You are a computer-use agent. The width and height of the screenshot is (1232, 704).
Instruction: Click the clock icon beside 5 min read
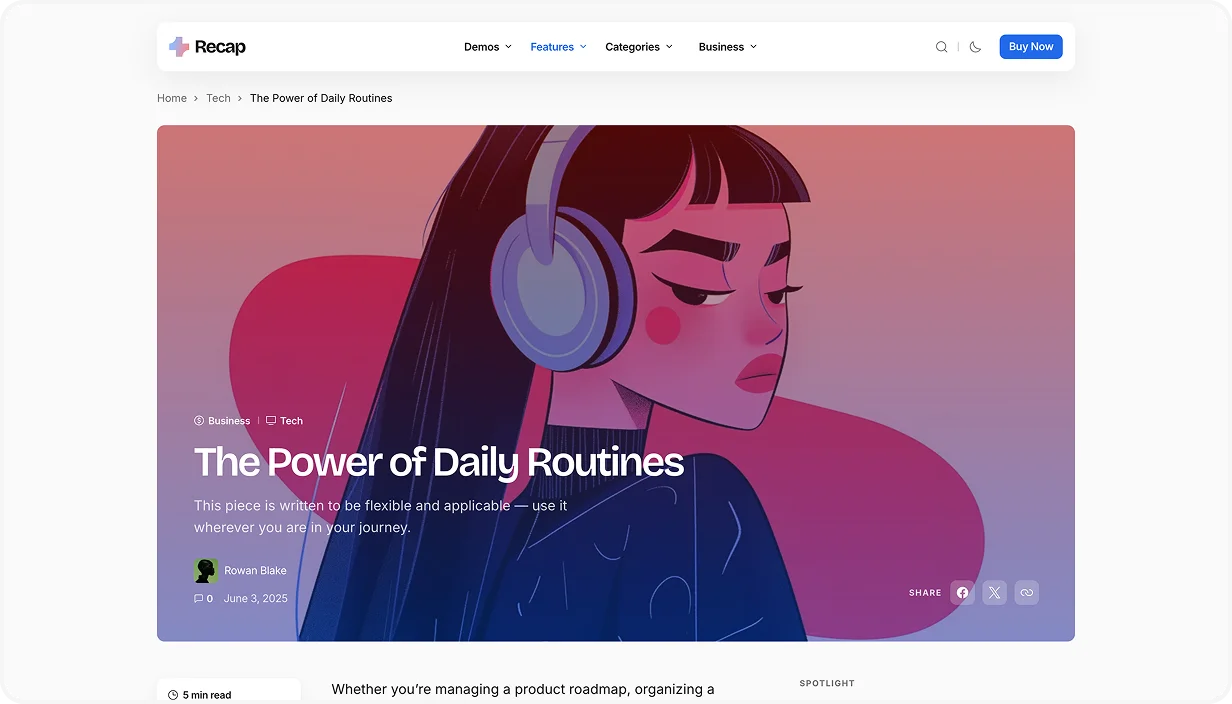pos(173,695)
